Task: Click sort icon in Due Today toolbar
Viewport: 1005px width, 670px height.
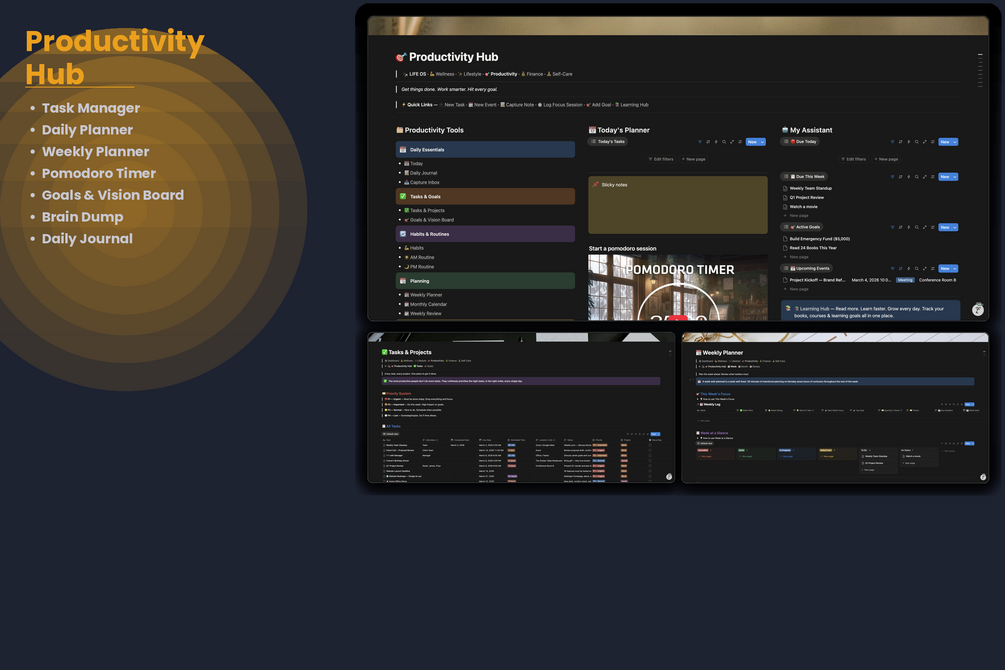Action: 901,142
